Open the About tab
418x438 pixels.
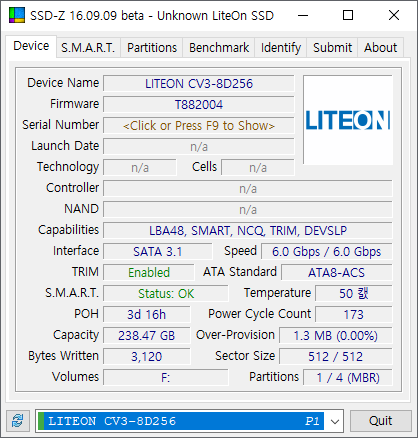380,48
